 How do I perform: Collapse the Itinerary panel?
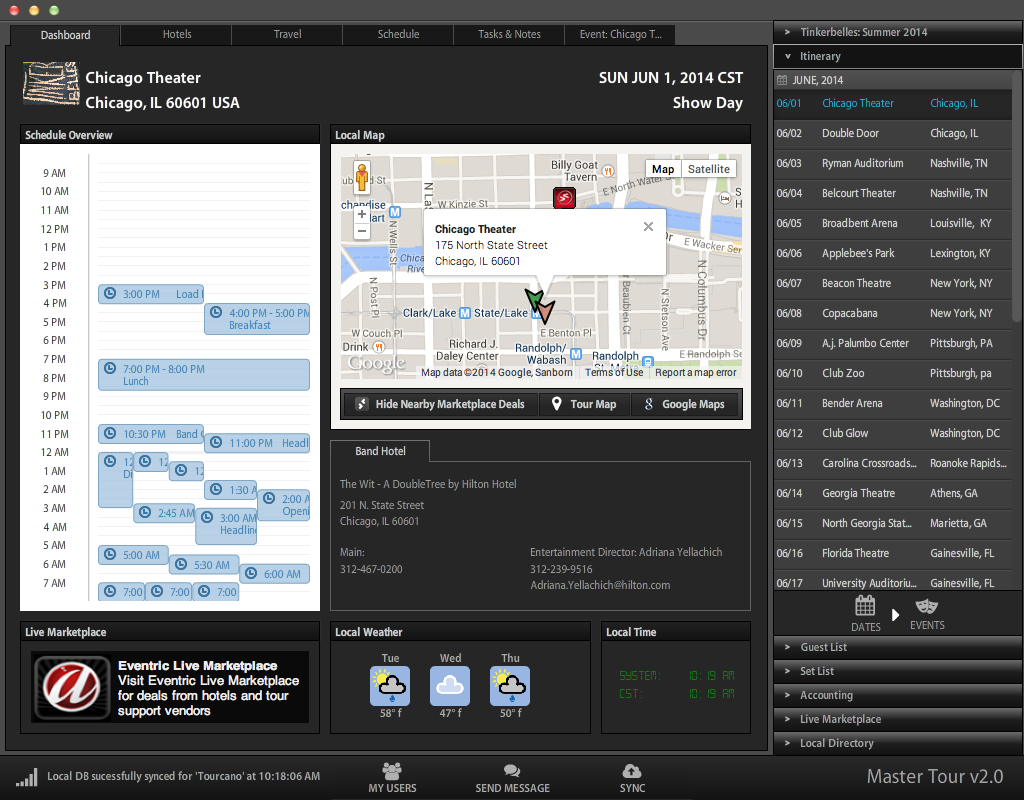(x=898, y=56)
